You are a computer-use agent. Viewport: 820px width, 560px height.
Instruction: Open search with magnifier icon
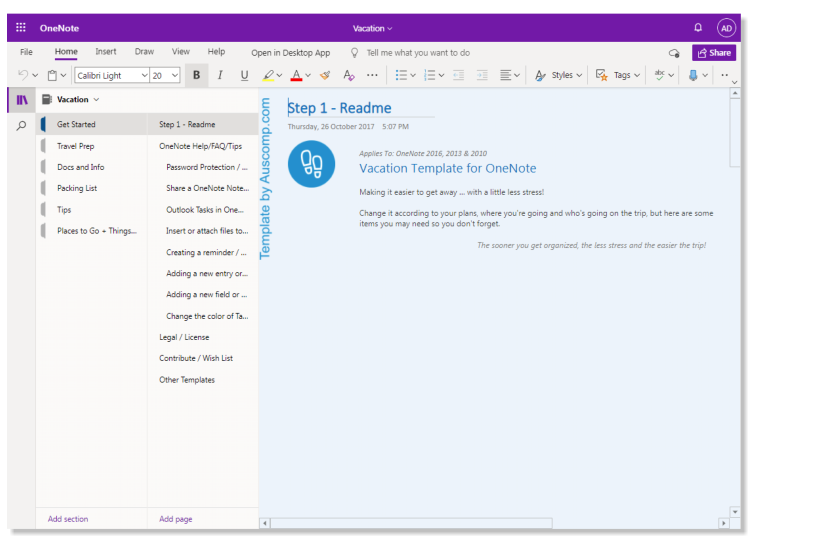click(x=21, y=126)
